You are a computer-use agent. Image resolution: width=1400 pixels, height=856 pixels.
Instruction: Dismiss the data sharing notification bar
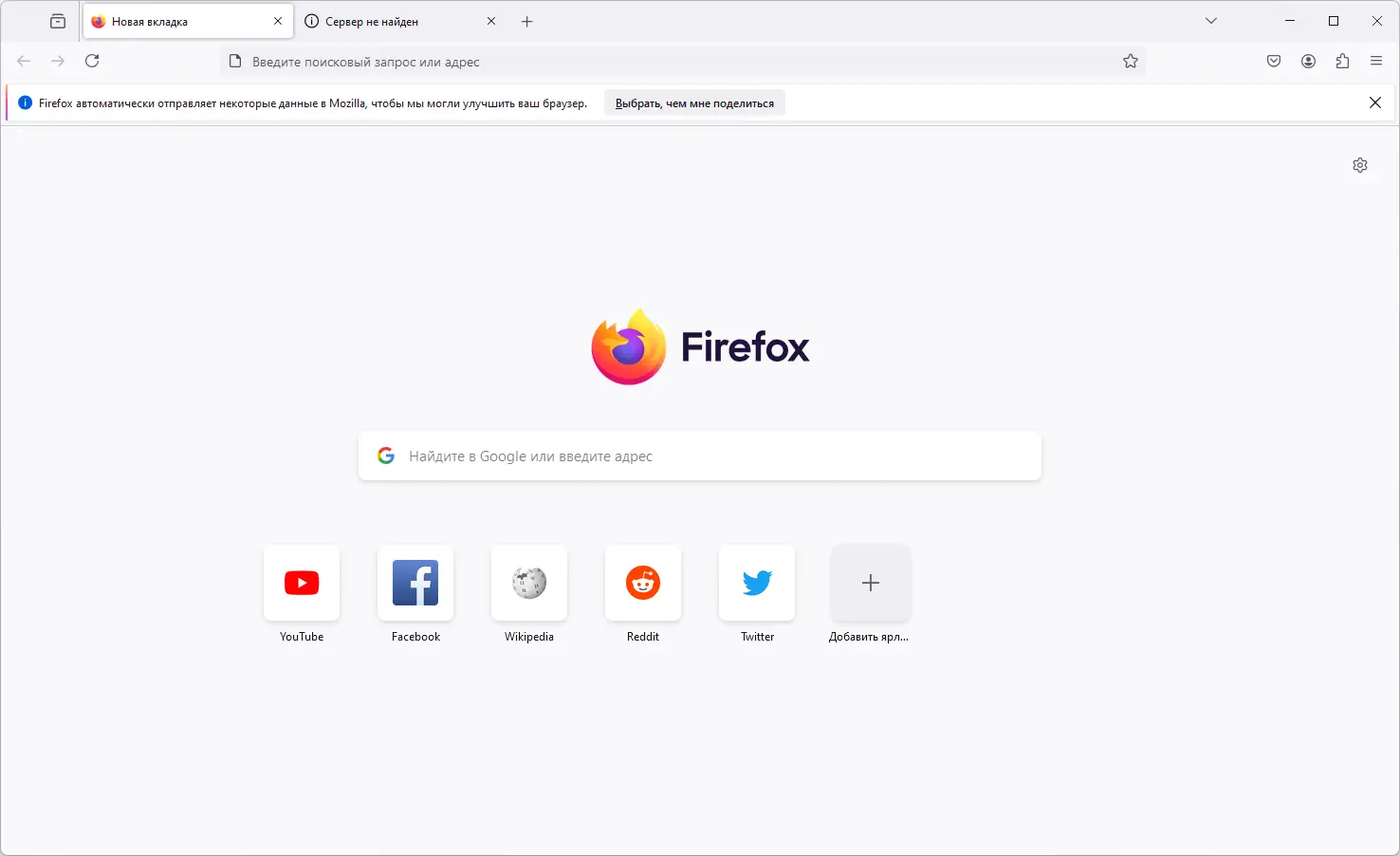tap(1375, 102)
